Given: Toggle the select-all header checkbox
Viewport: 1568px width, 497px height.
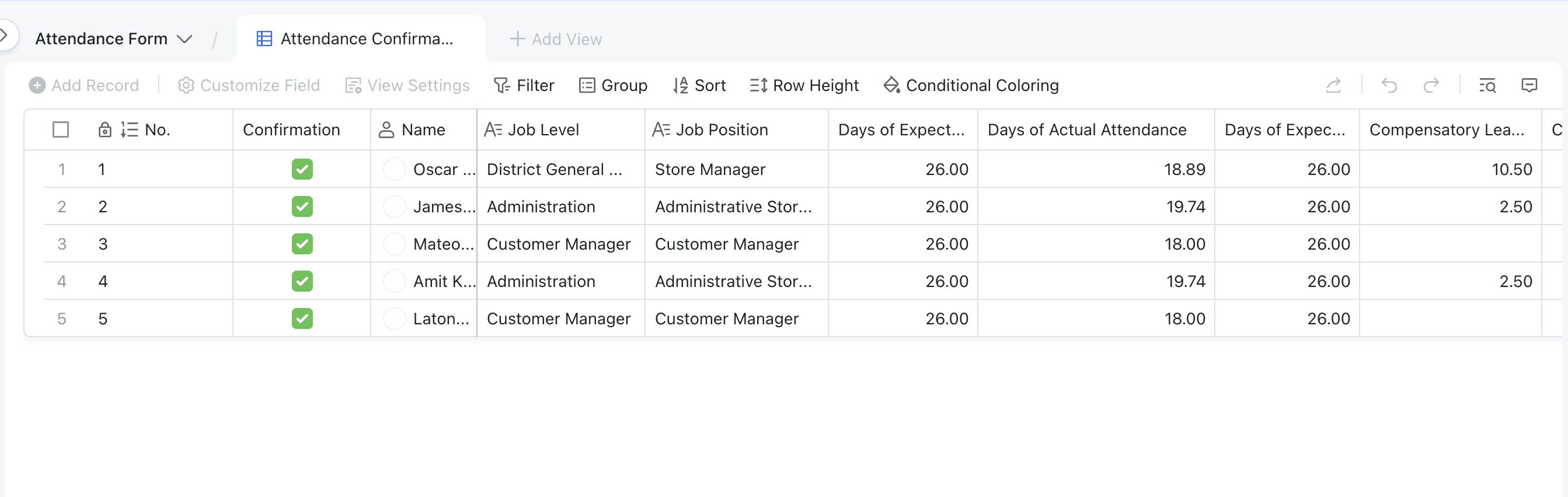Looking at the screenshot, I should (x=61, y=129).
